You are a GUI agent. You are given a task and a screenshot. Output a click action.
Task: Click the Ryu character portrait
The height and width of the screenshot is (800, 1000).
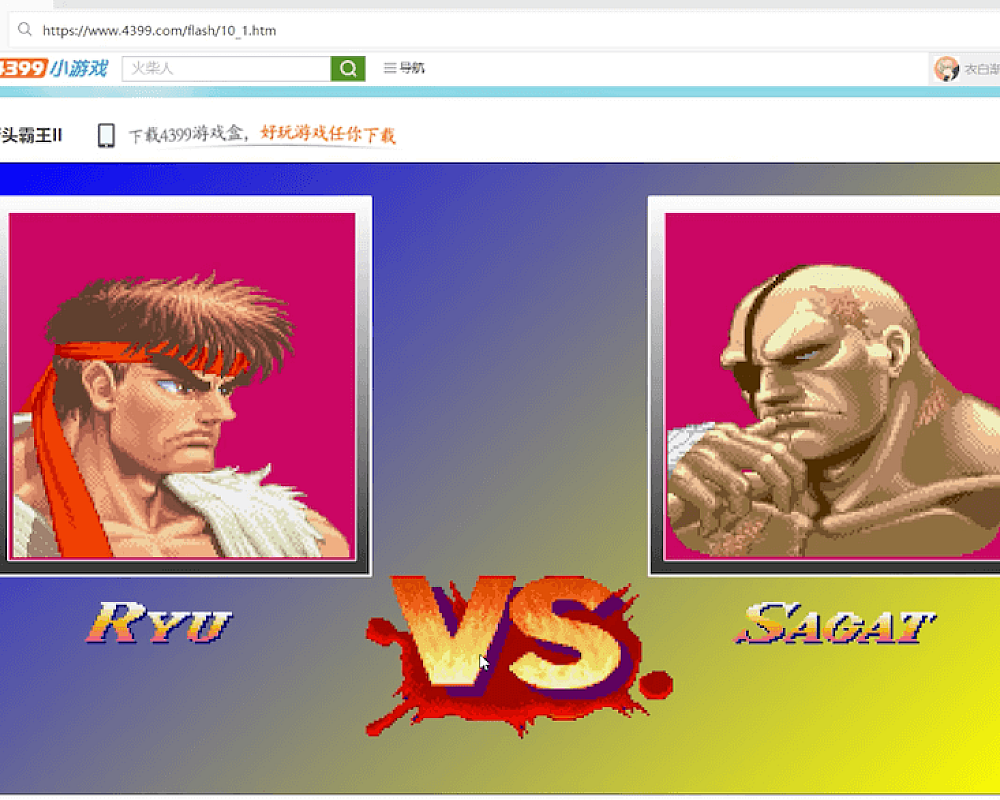click(x=182, y=385)
